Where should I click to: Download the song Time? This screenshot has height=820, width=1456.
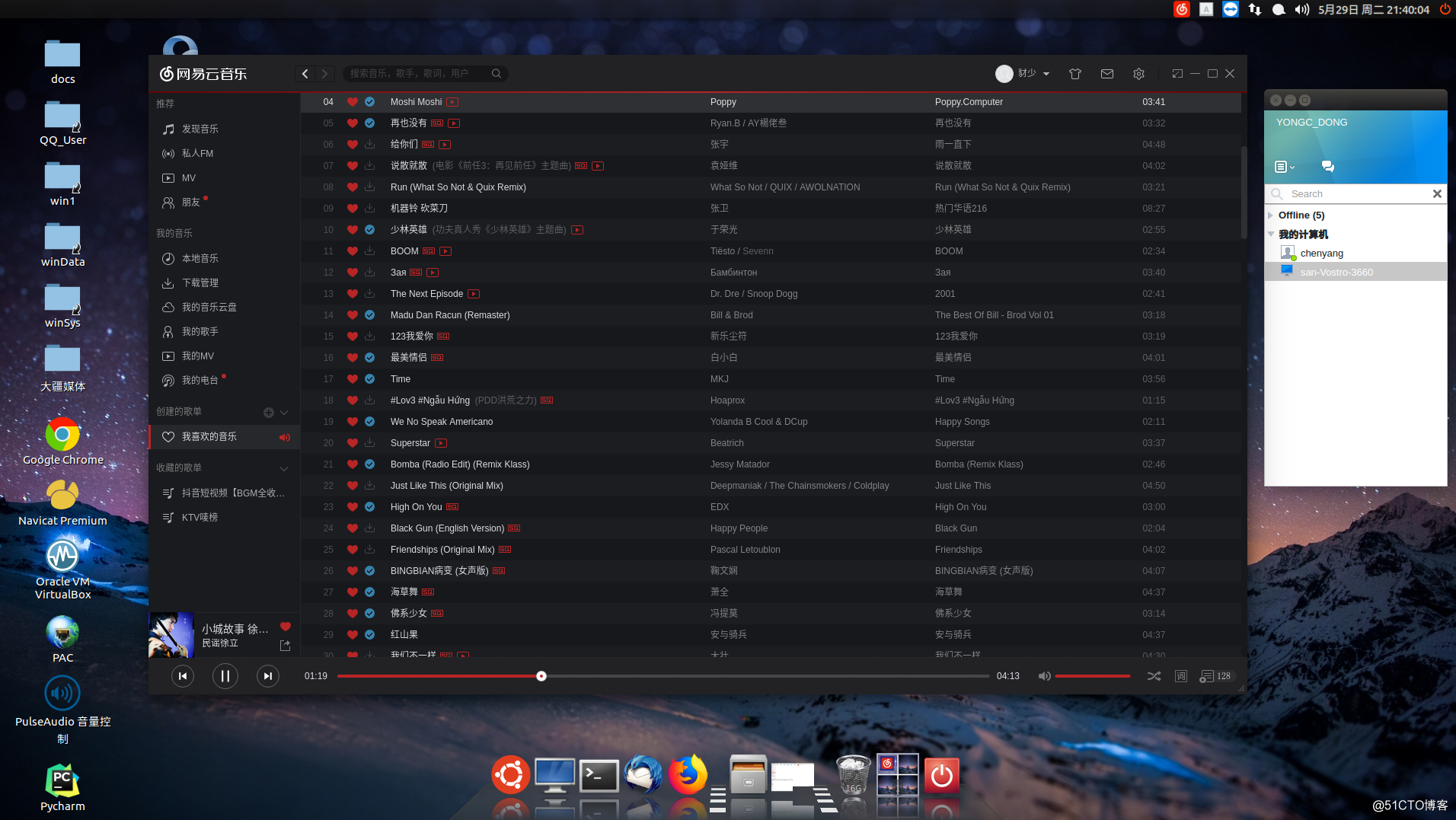369,379
